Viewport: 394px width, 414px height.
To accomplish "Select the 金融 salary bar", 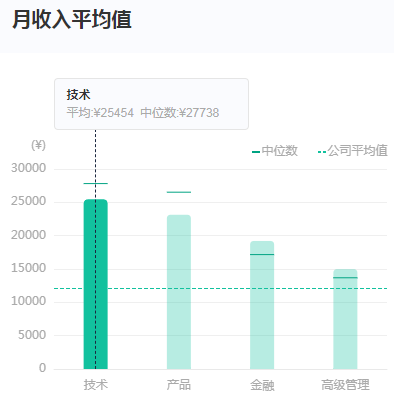I will pos(262,305).
